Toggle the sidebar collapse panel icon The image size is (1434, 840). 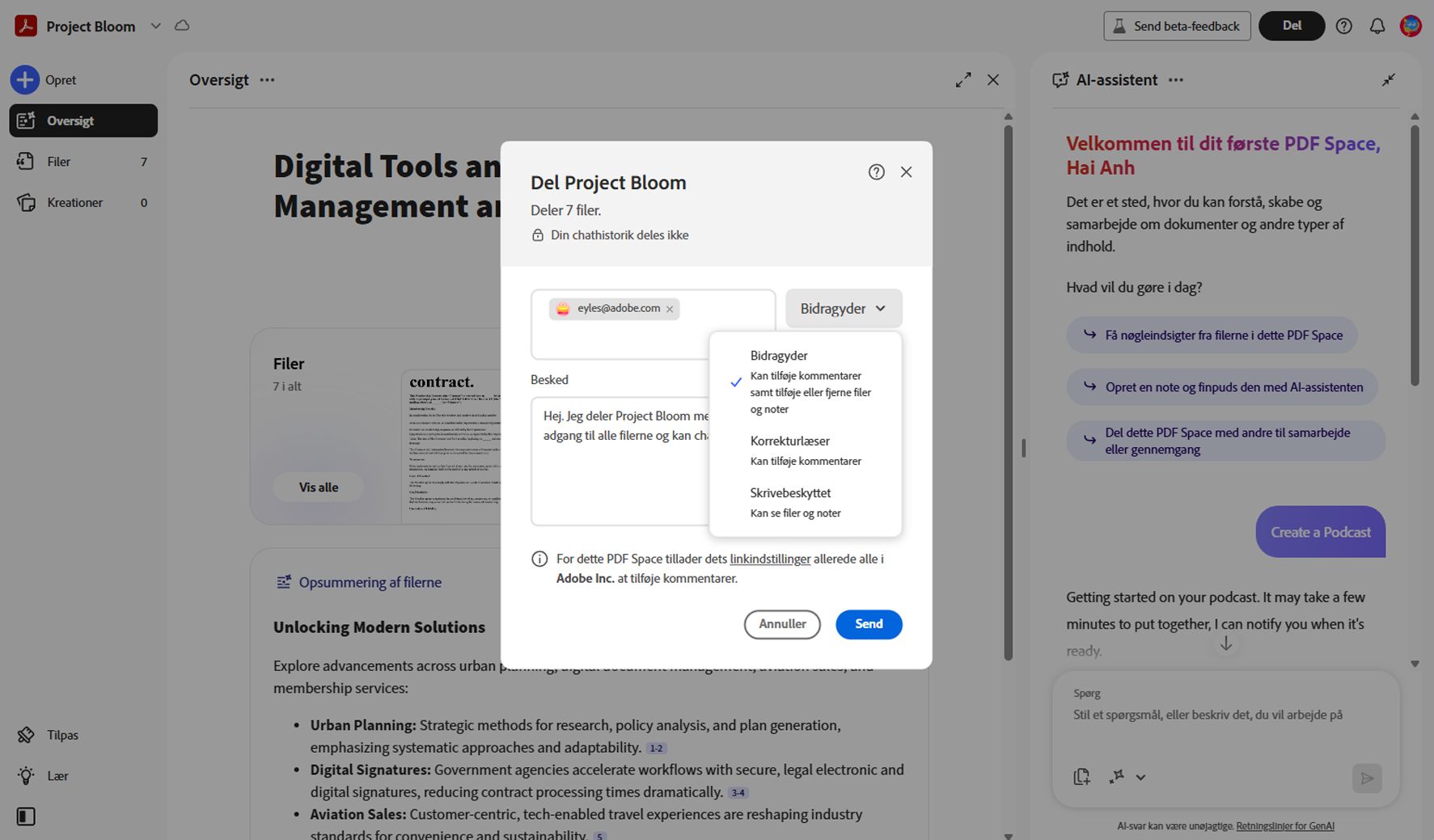click(x=26, y=817)
